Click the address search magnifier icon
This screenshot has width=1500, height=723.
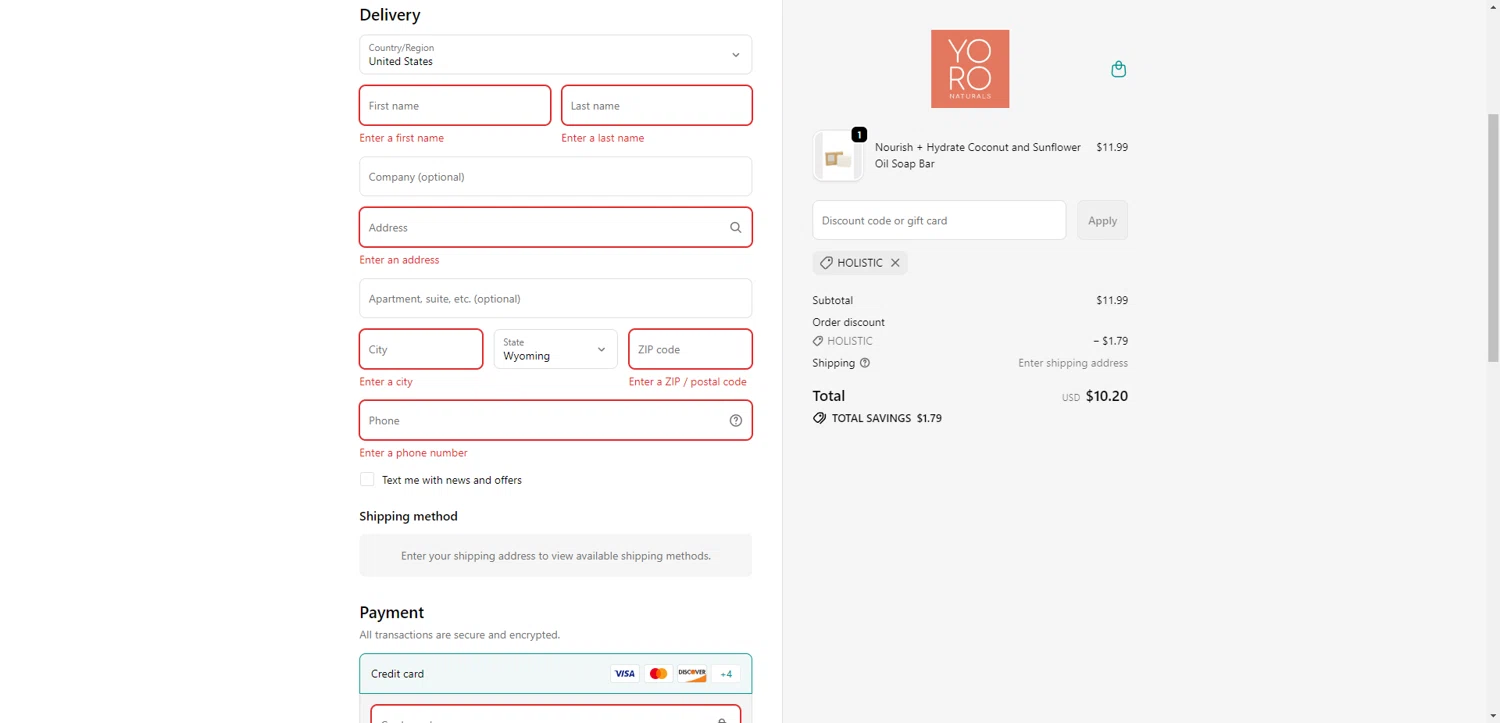[735, 228]
